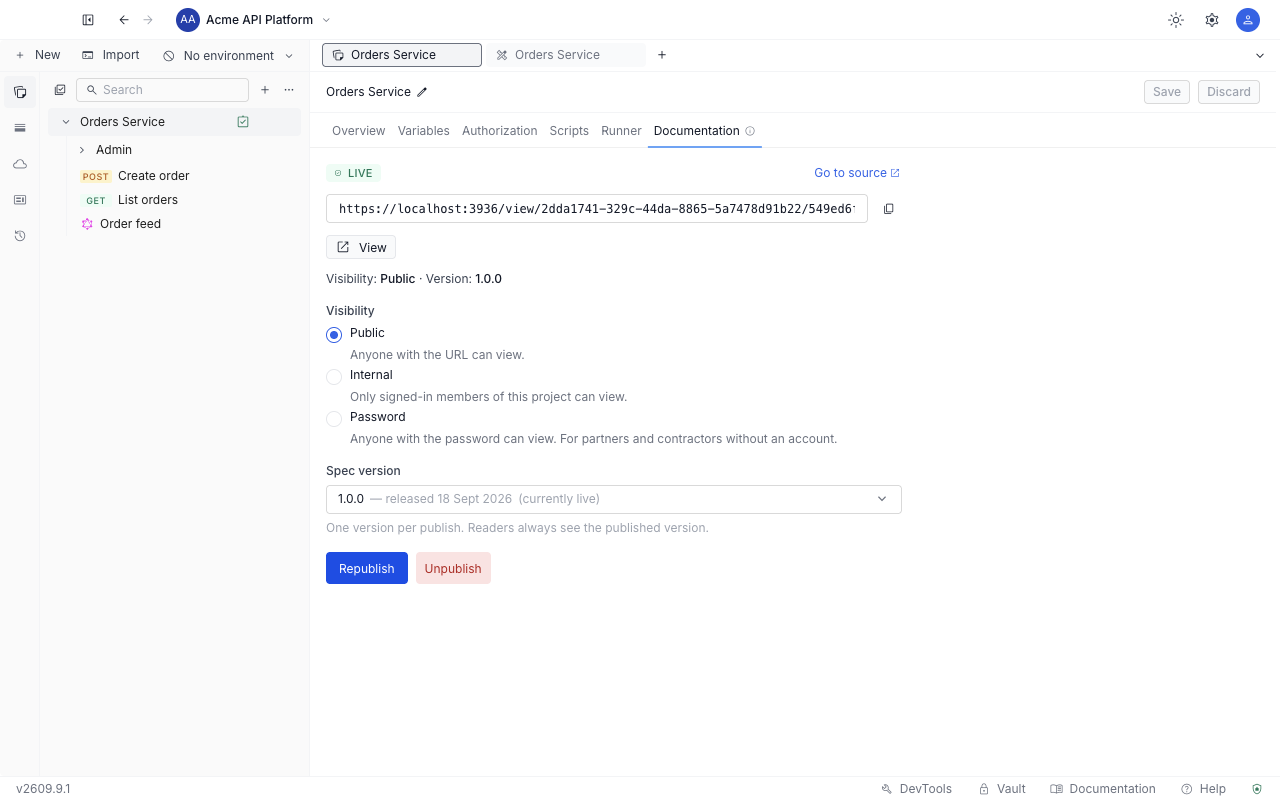Click Discard button
Image resolution: width=1280 pixels, height=800 pixels.
(x=1229, y=92)
